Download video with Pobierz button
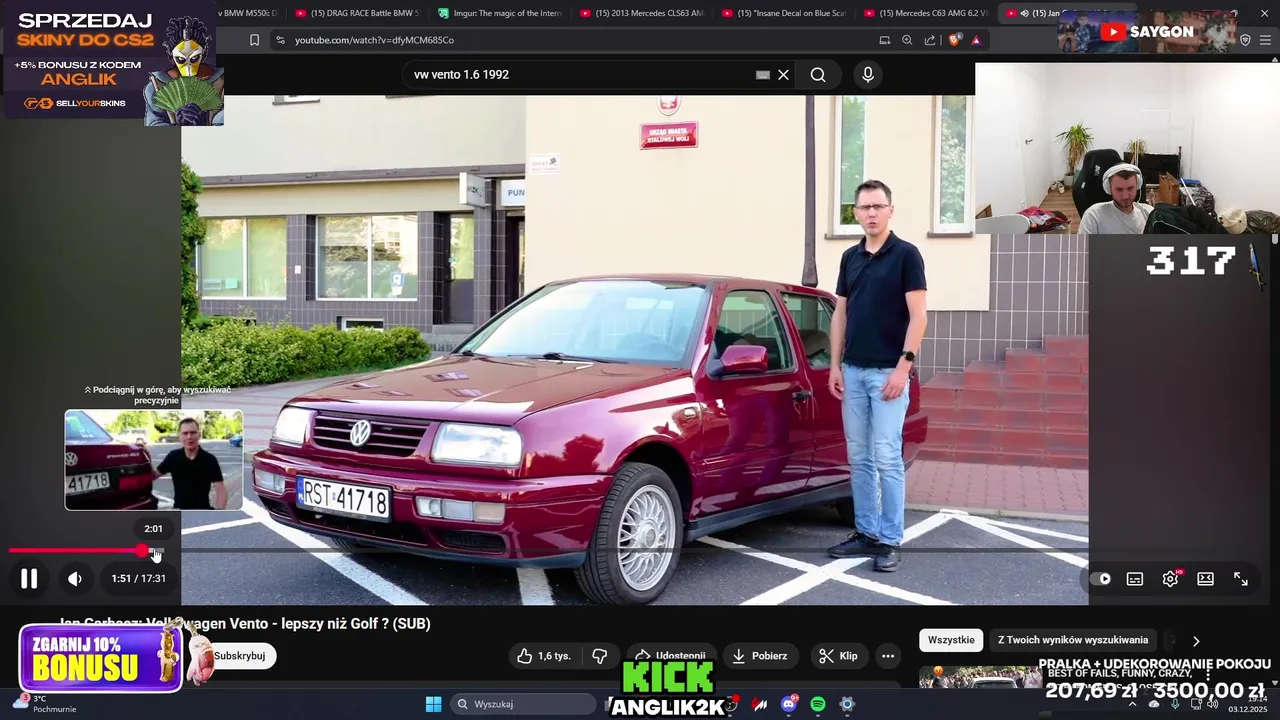Screen dimensions: 1280x720 pyautogui.click(x=760, y=656)
